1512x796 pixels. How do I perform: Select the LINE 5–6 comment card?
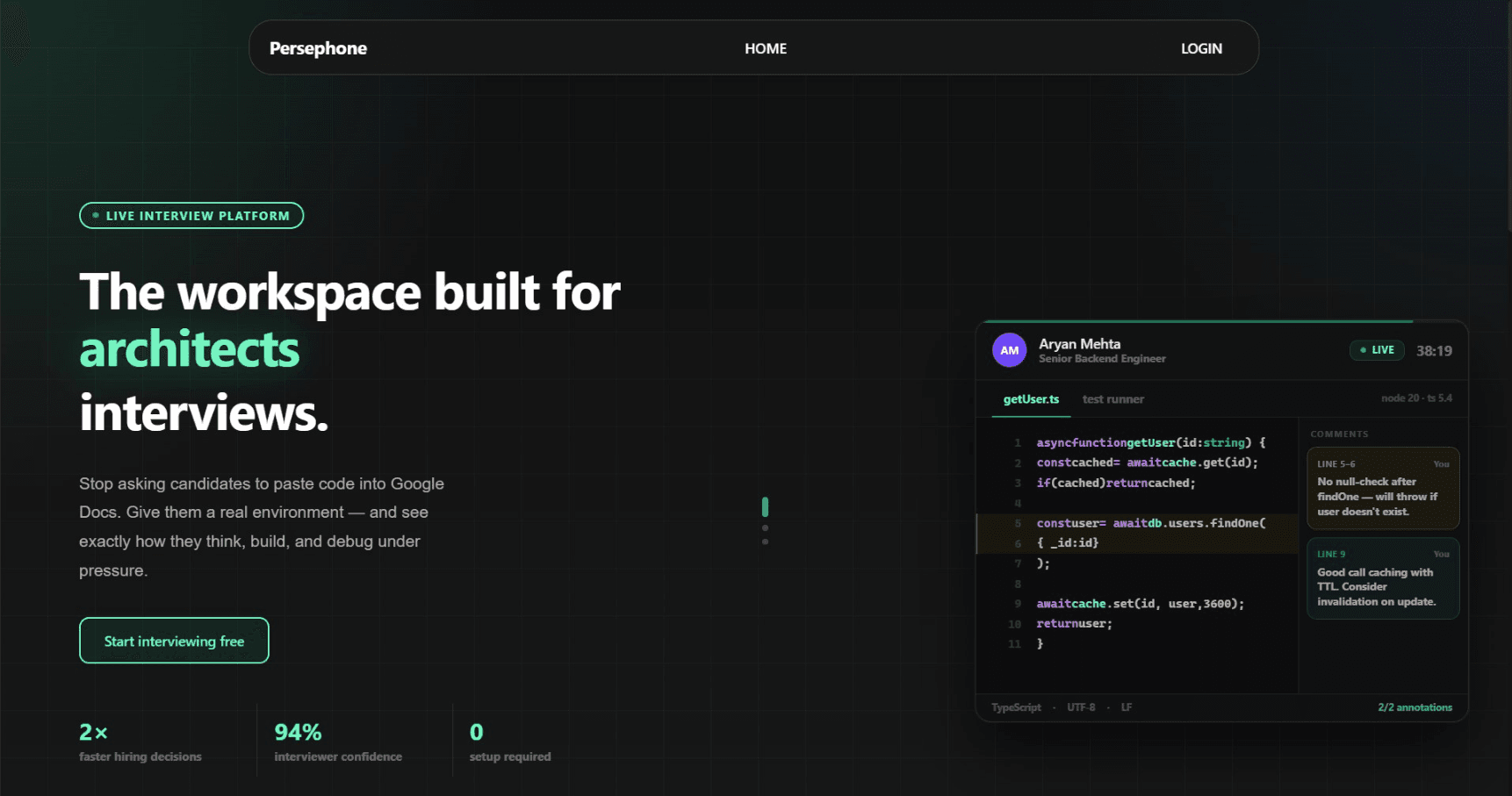tap(1383, 489)
